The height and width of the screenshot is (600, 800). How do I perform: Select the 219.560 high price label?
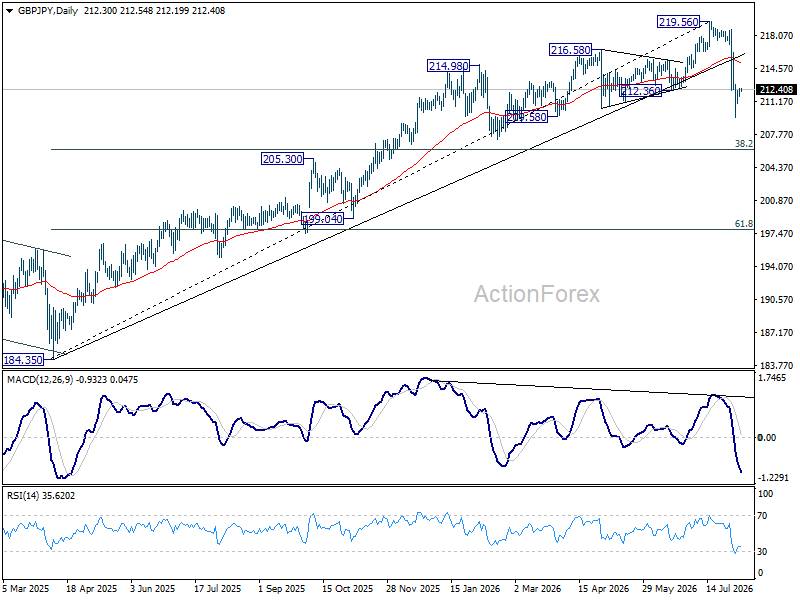click(x=678, y=22)
